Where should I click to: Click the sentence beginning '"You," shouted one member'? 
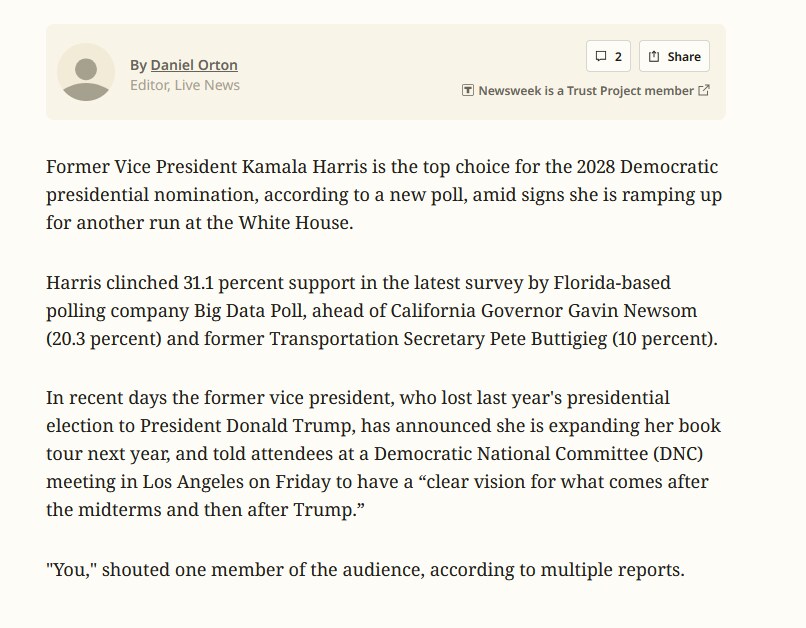[x=365, y=570]
